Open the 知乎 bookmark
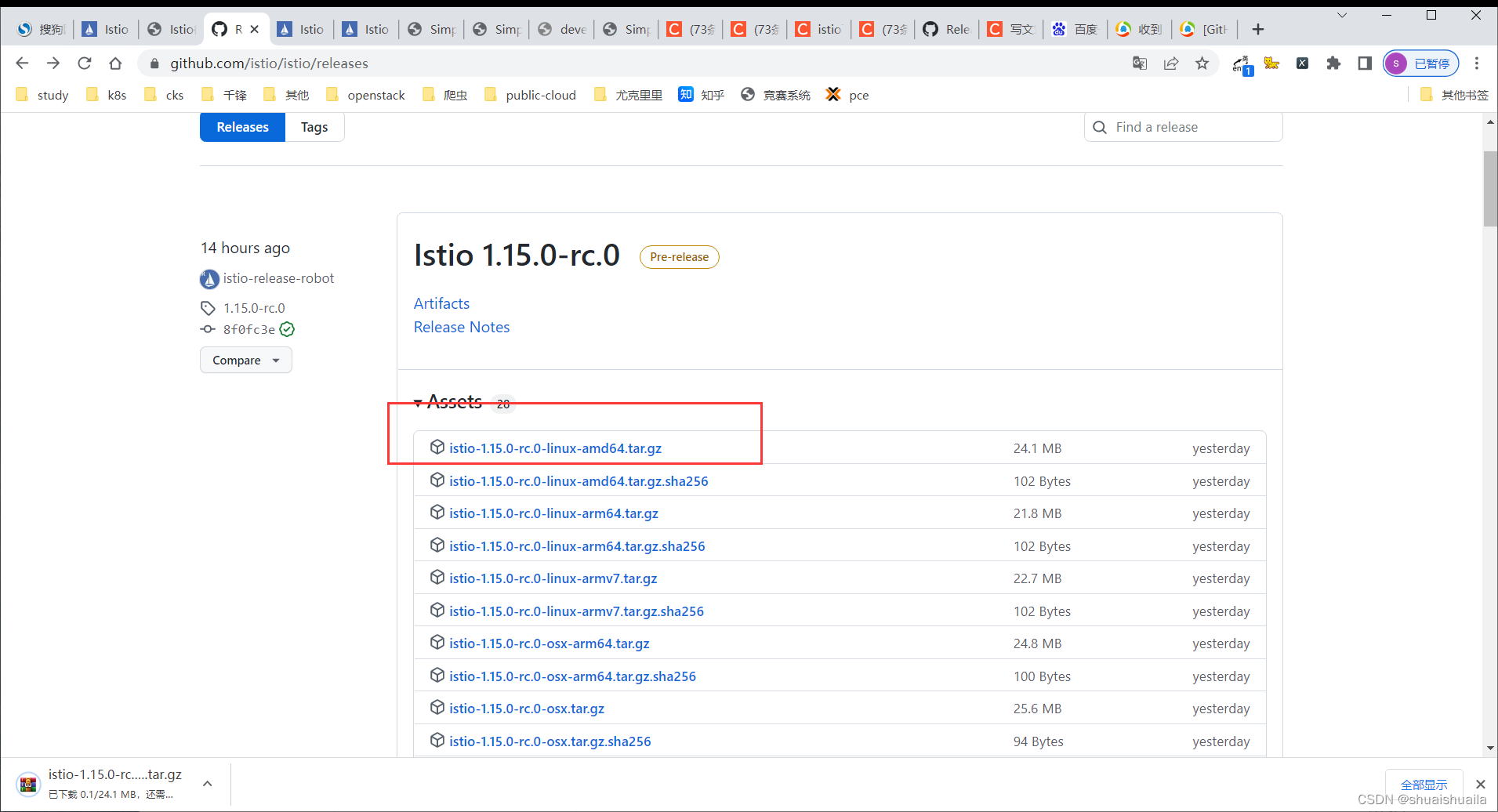Screen dimensions: 1498x812 tap(702, 95)
